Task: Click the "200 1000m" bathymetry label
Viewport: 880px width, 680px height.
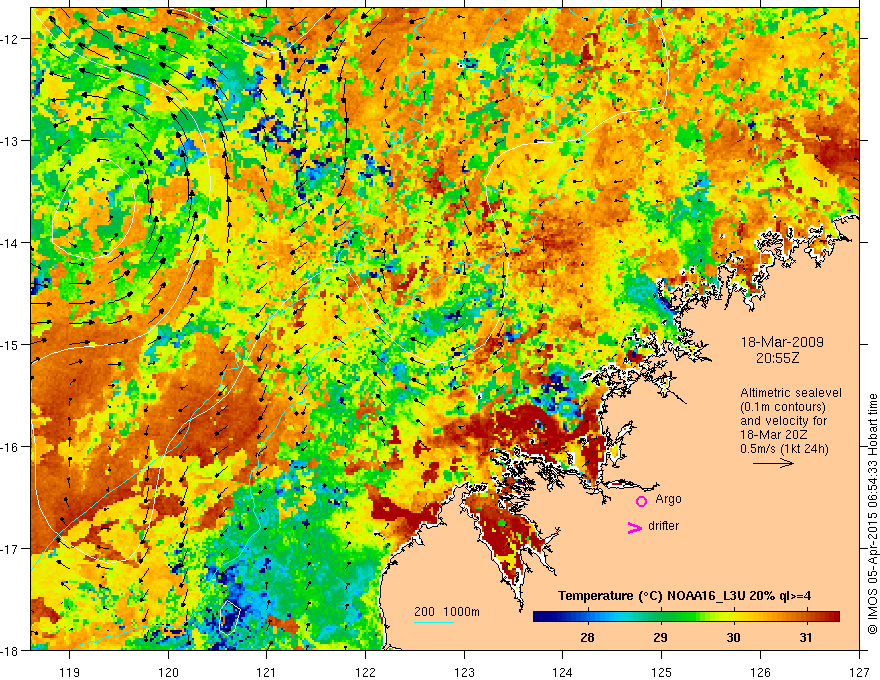Action: pyautogui.click(x=447, y=612)
